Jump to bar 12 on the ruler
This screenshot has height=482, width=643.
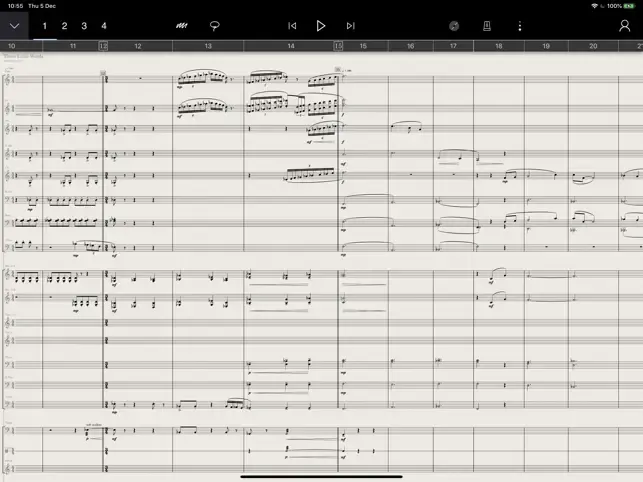pyautogui.click(x=138, y=46)
